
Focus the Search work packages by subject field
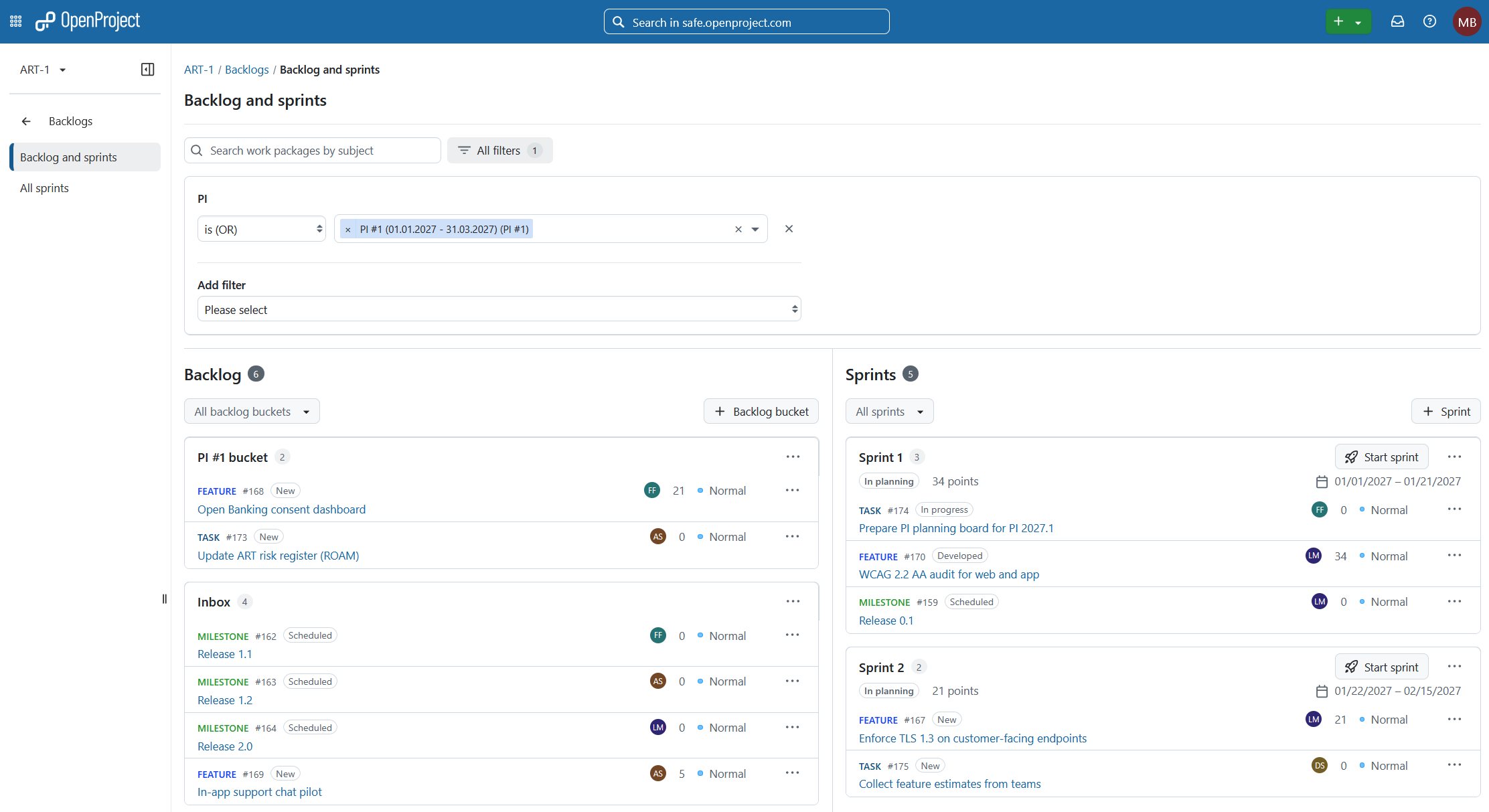312,151
